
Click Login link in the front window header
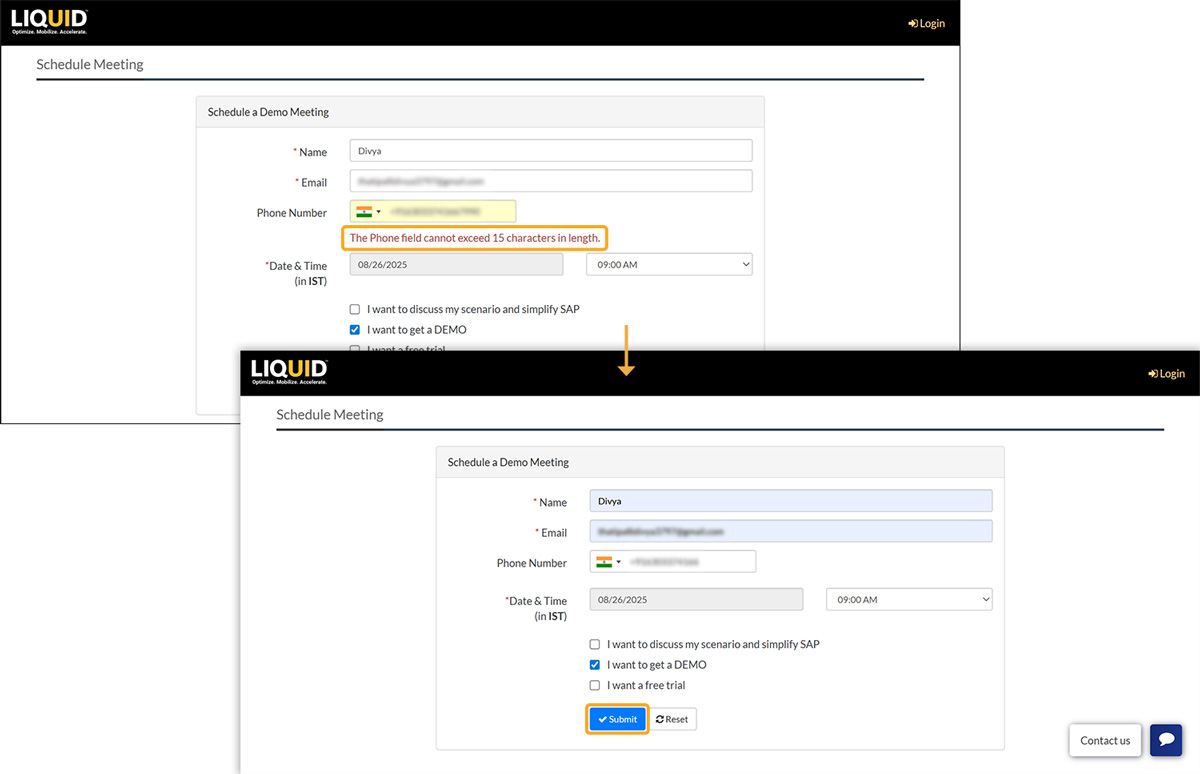click(1166, 373)
